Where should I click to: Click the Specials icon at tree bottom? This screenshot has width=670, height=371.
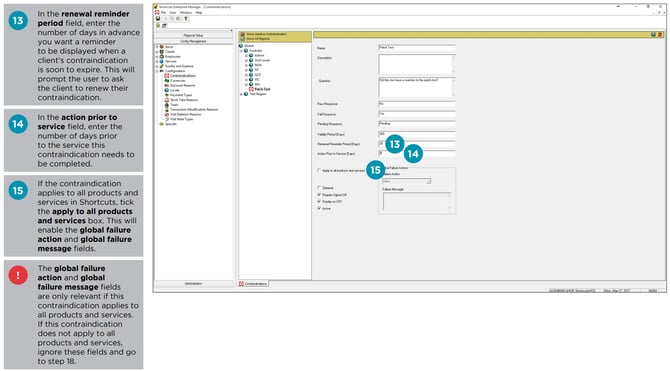[x=162, y=124]
